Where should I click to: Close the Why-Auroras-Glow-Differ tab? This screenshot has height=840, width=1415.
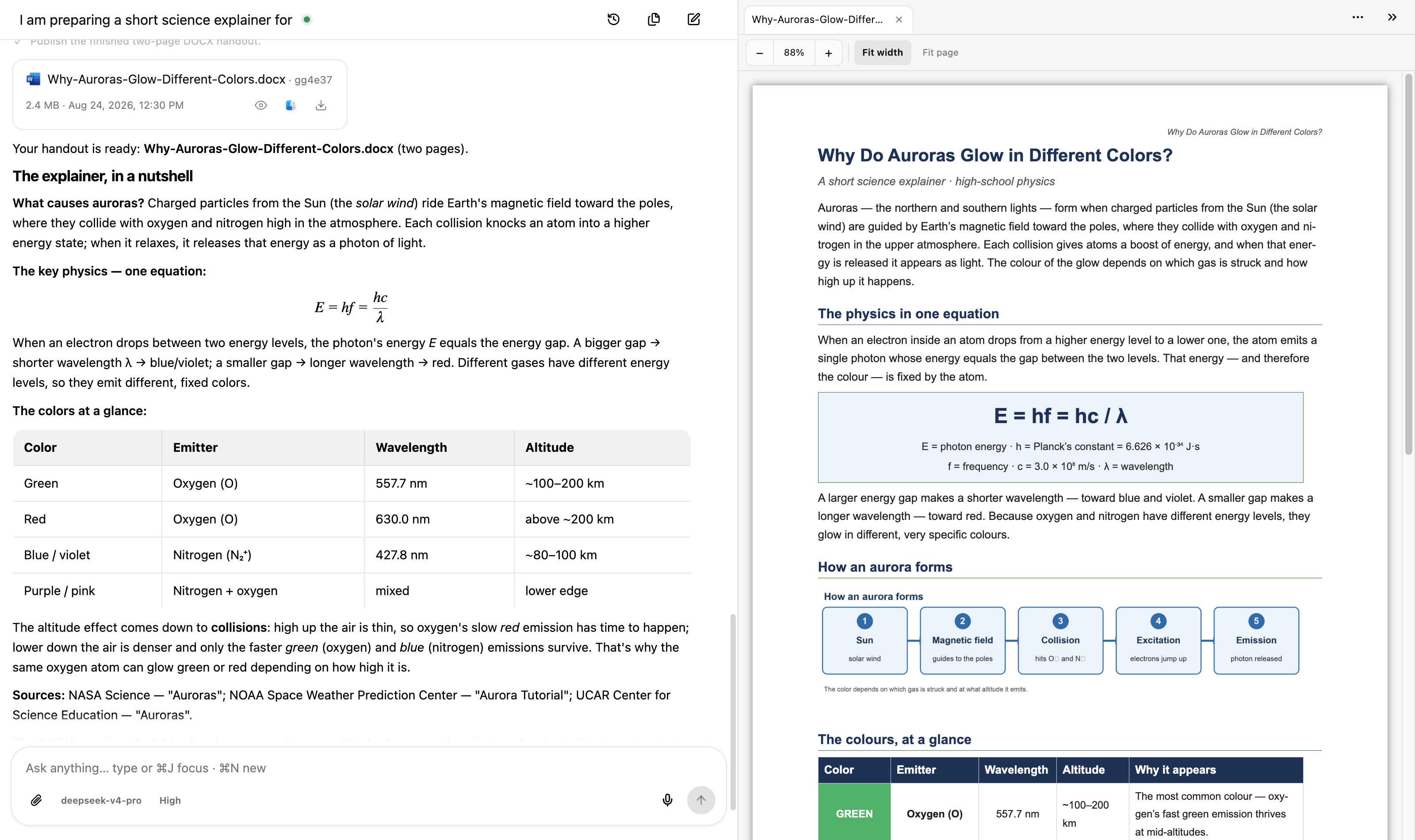point(899,20)
